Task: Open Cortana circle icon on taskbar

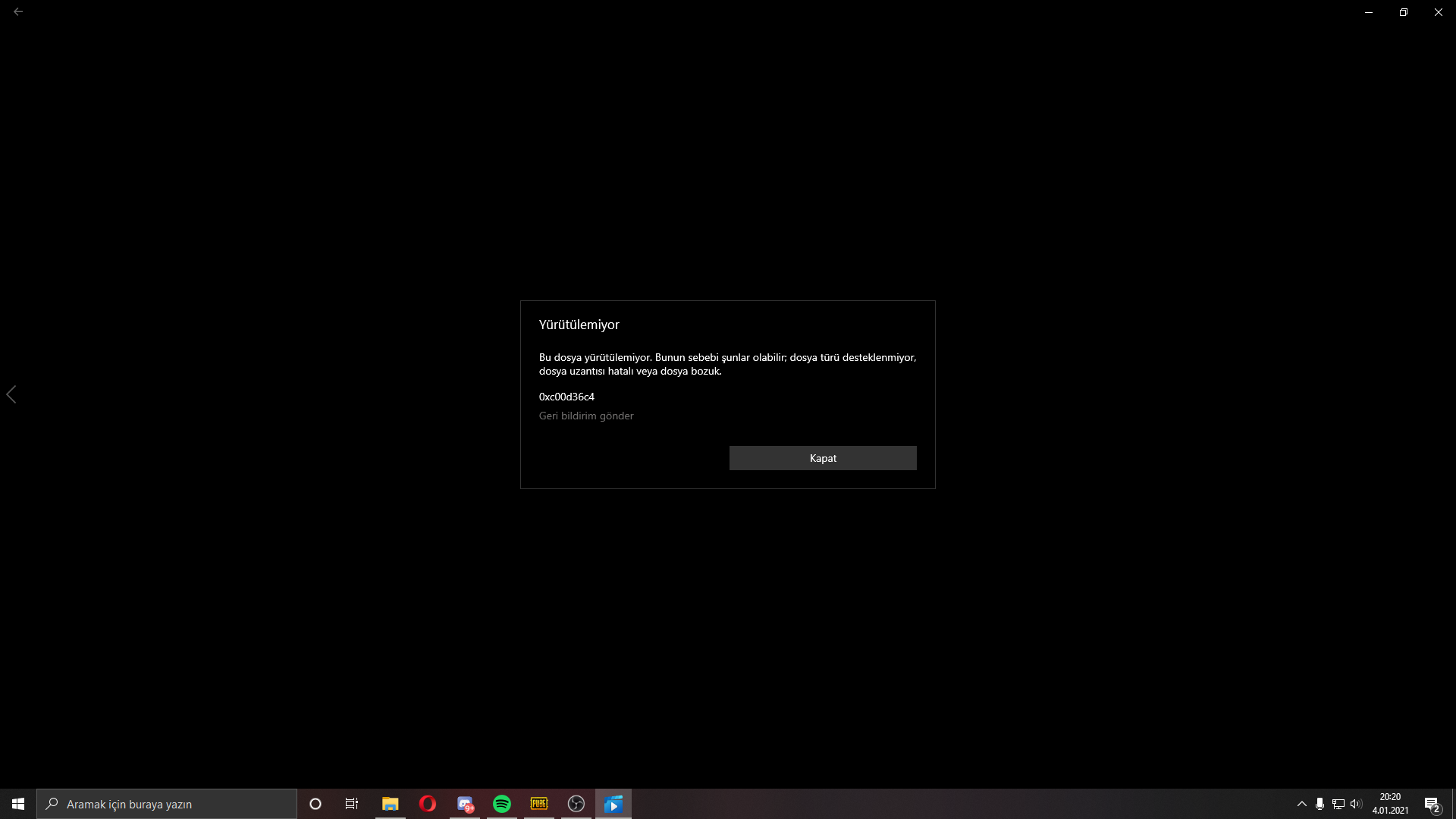Action: (315, 804)
